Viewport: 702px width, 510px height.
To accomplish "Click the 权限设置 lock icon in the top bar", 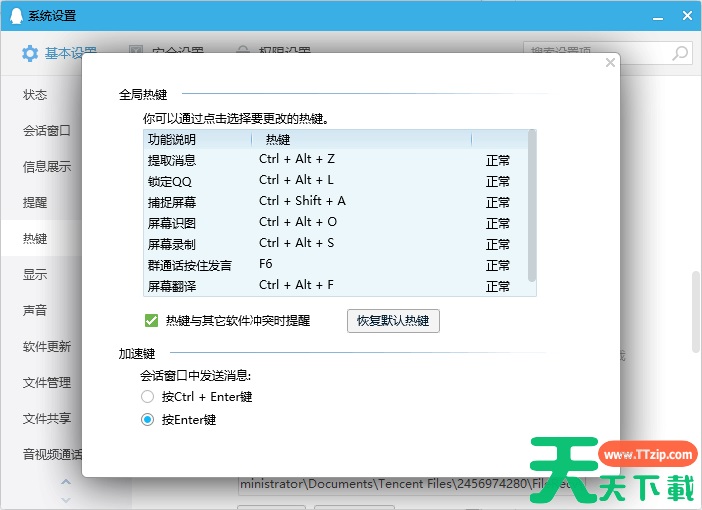I will tap(242, 51).
